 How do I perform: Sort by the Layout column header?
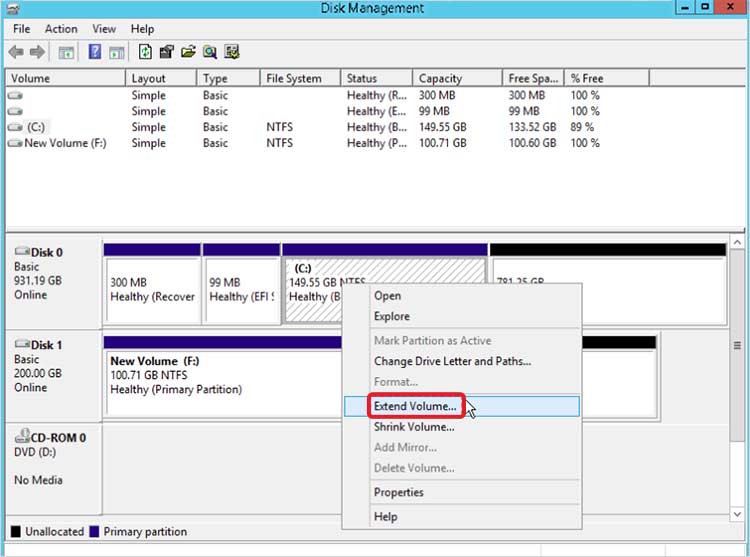coord(161,78)
